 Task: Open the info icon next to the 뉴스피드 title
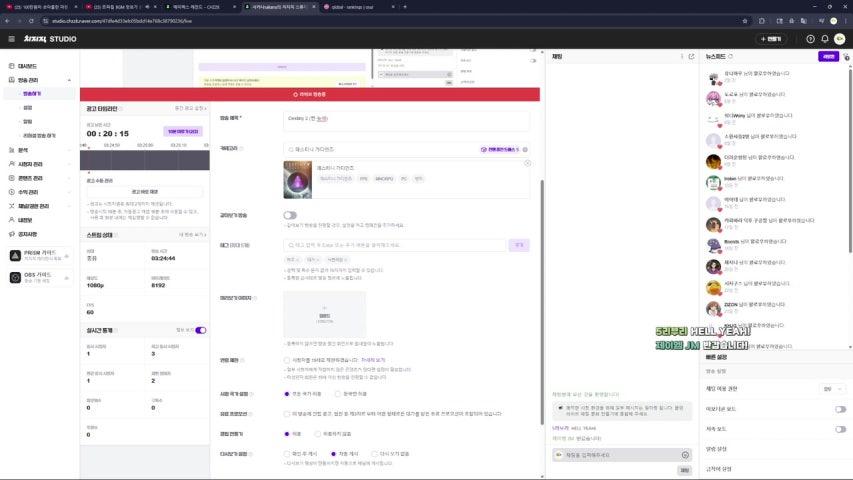[x=731, y=57]
